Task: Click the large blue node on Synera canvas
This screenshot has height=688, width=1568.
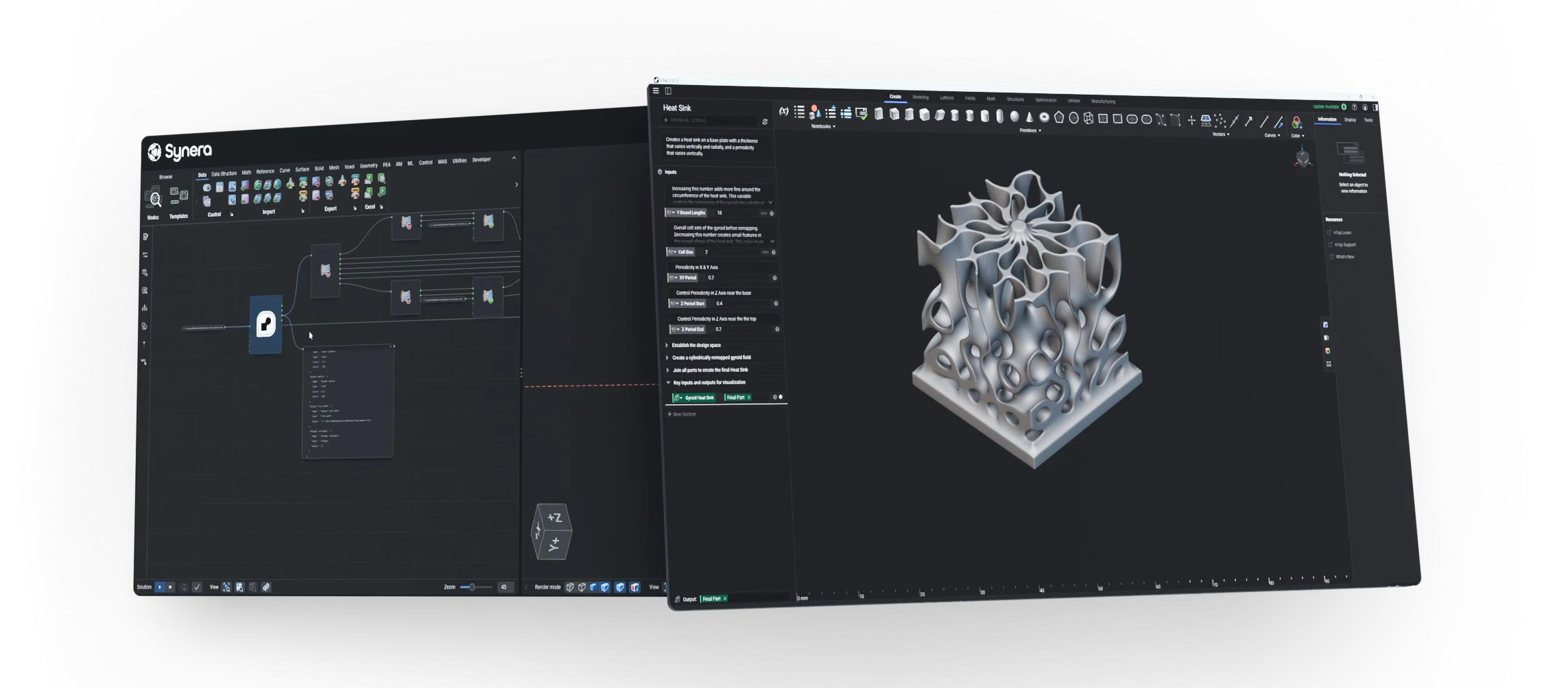Action: pyautogui.click(x=266, y=324)
